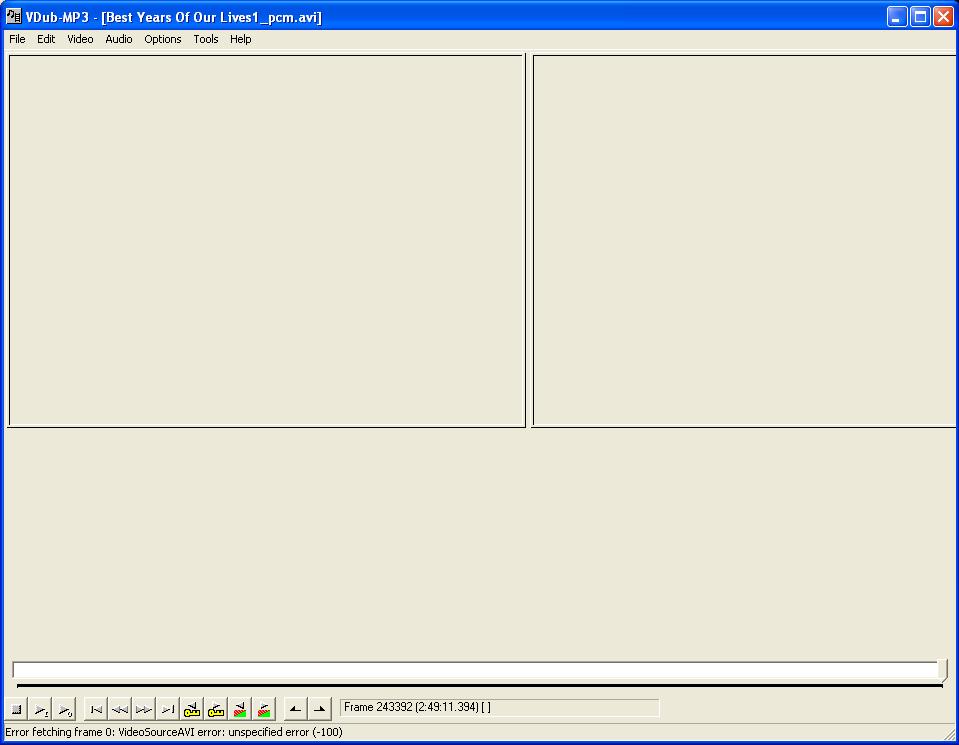The width and height of the screenshot is (959, 745).
Task: Go to previous keyframe
Action: click(191, 710)
